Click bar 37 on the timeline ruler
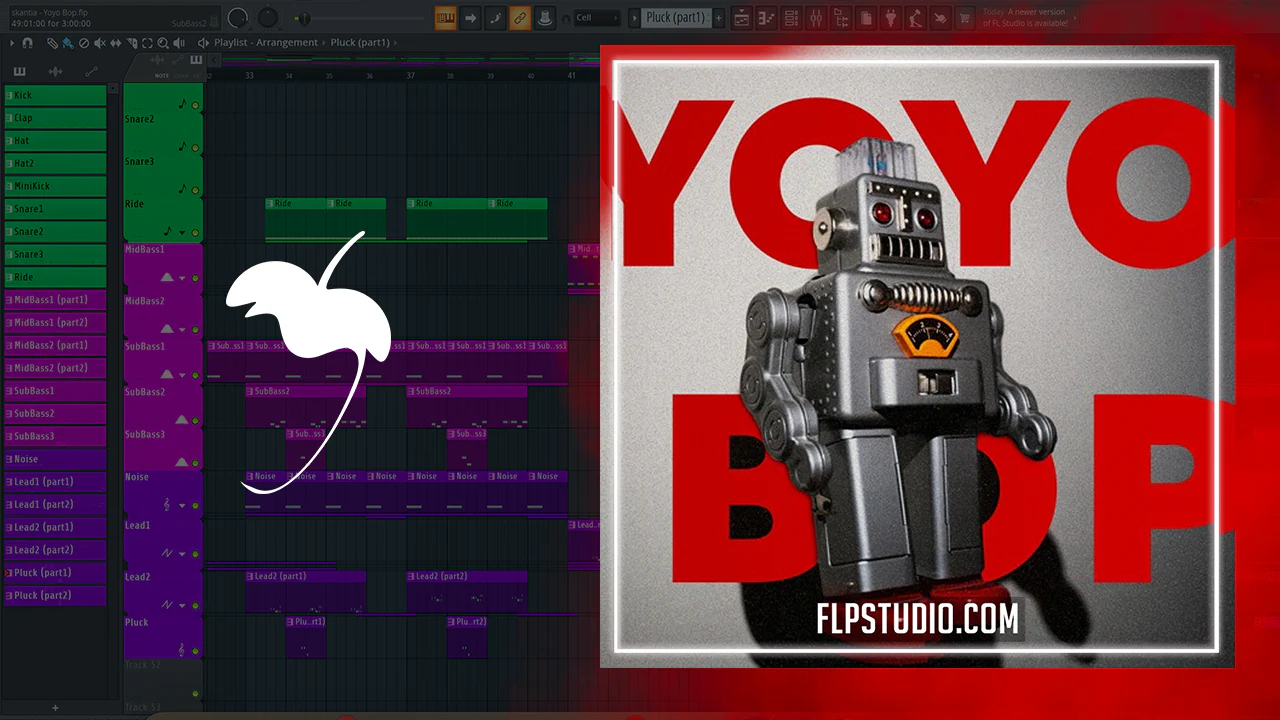The height and width of the screenshot is (720, 1280). 411,75
